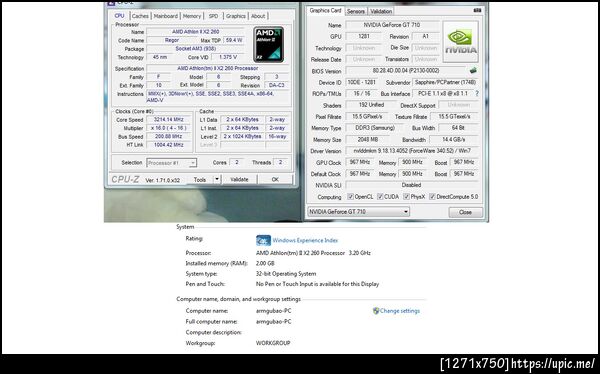Toggle the OpenCL checkbox

[x=350, y=197]
